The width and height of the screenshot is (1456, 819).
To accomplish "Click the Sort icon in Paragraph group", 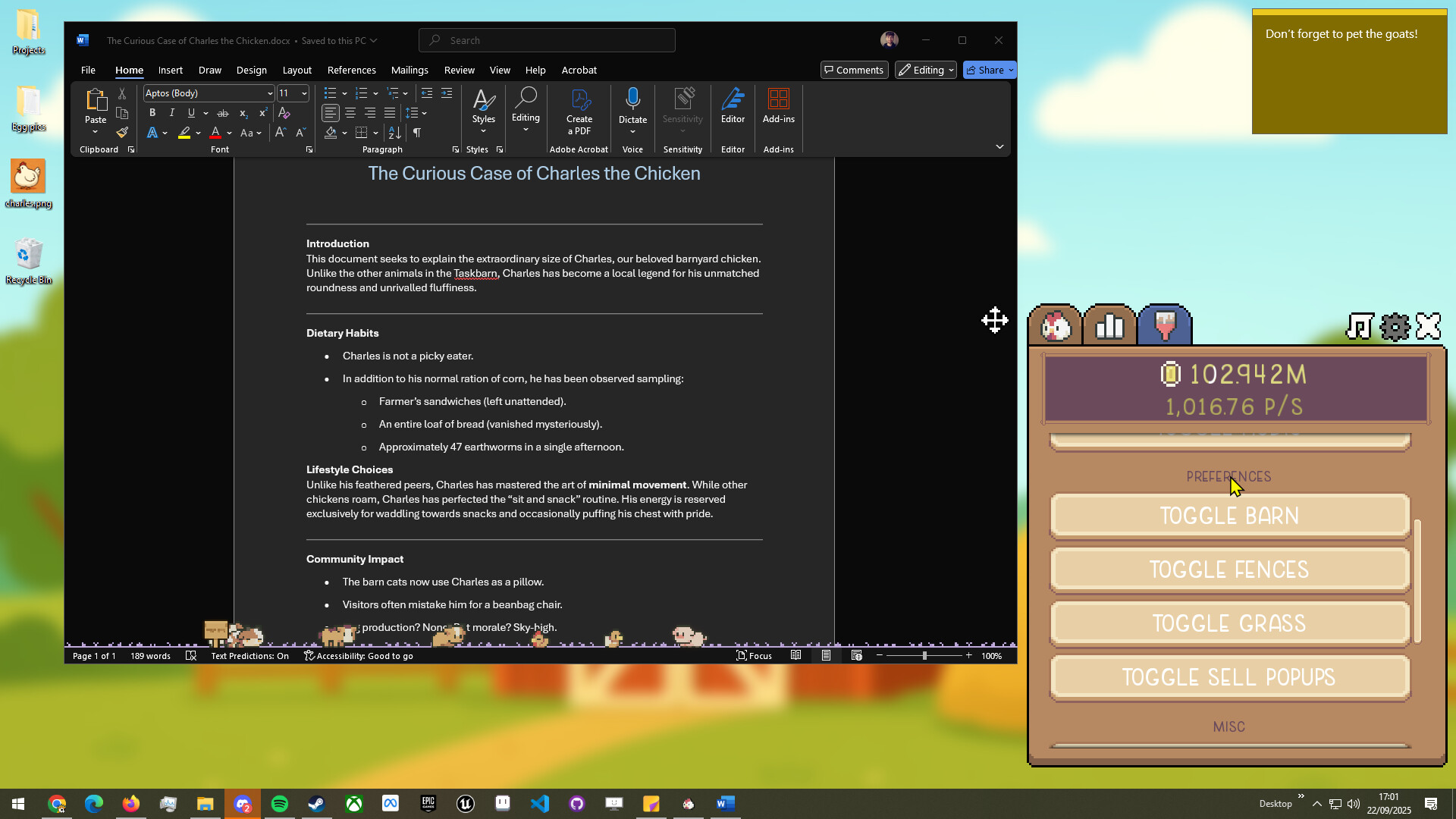I will click(x=394, y=132).
